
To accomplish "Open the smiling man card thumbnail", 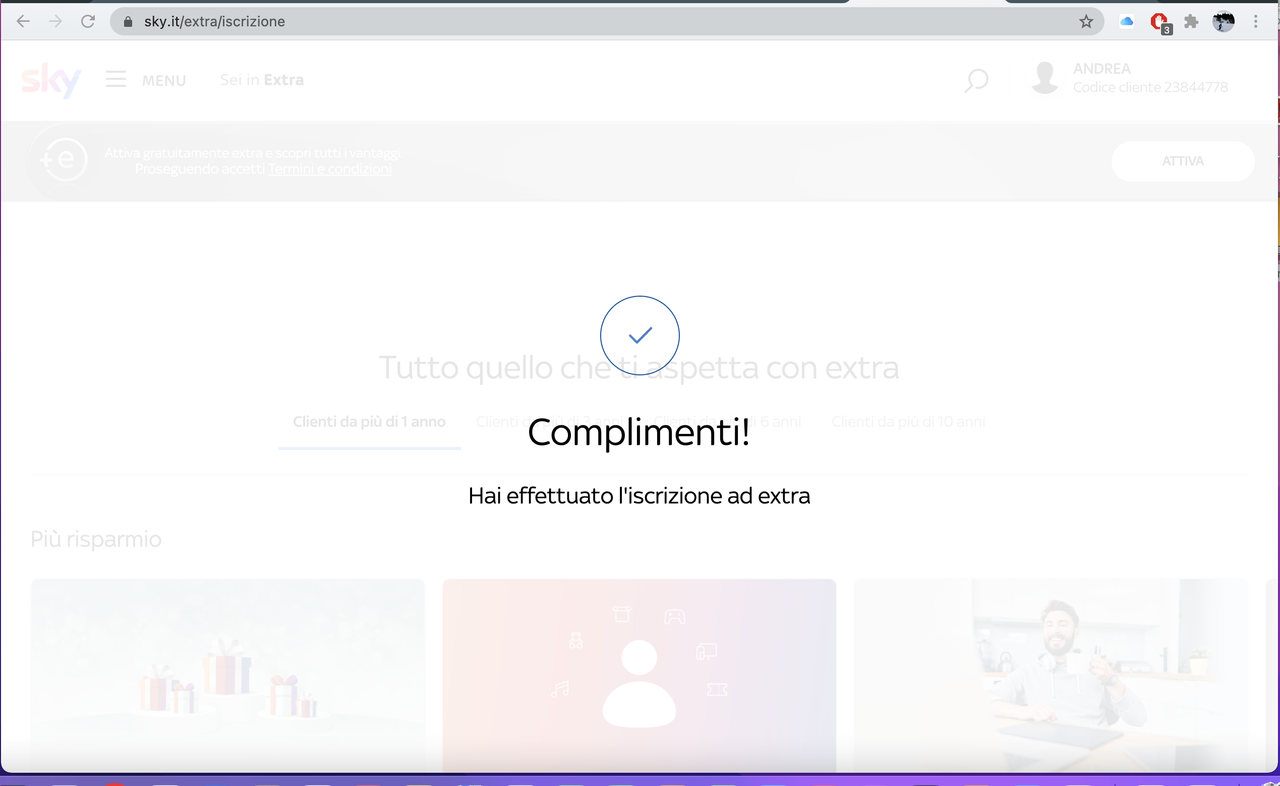I will (1050, 675).
